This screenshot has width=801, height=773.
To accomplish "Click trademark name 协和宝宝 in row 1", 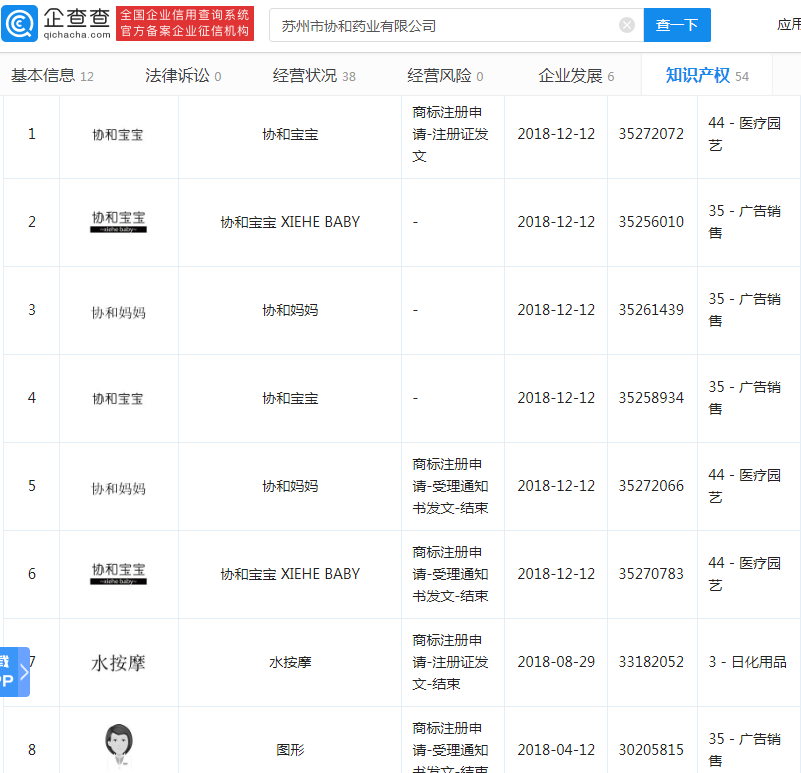I will [290, 134].
